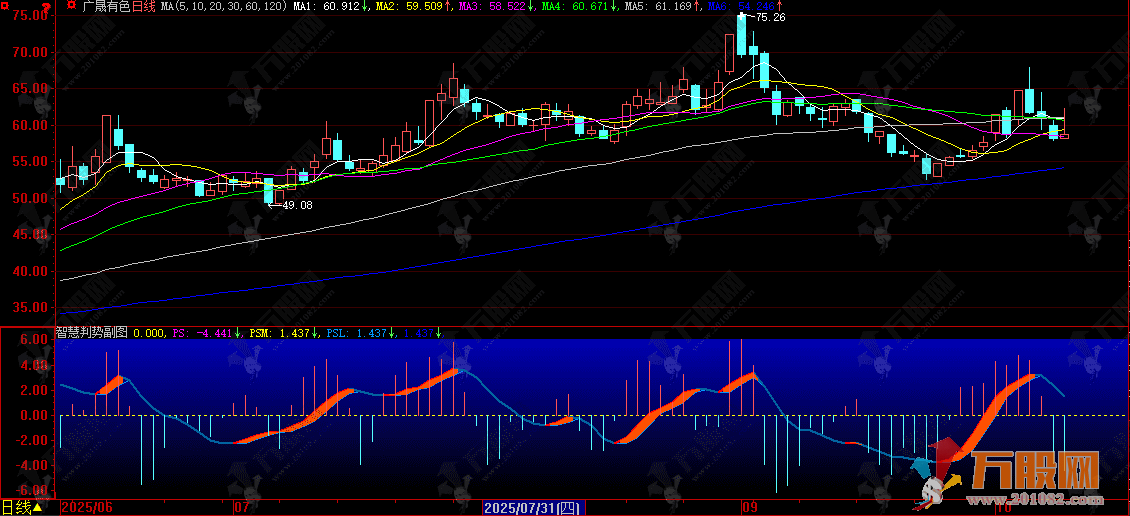Select the 日线 period label in chart title
This screenshot has height=516, width=1130.
pos(144,7)
